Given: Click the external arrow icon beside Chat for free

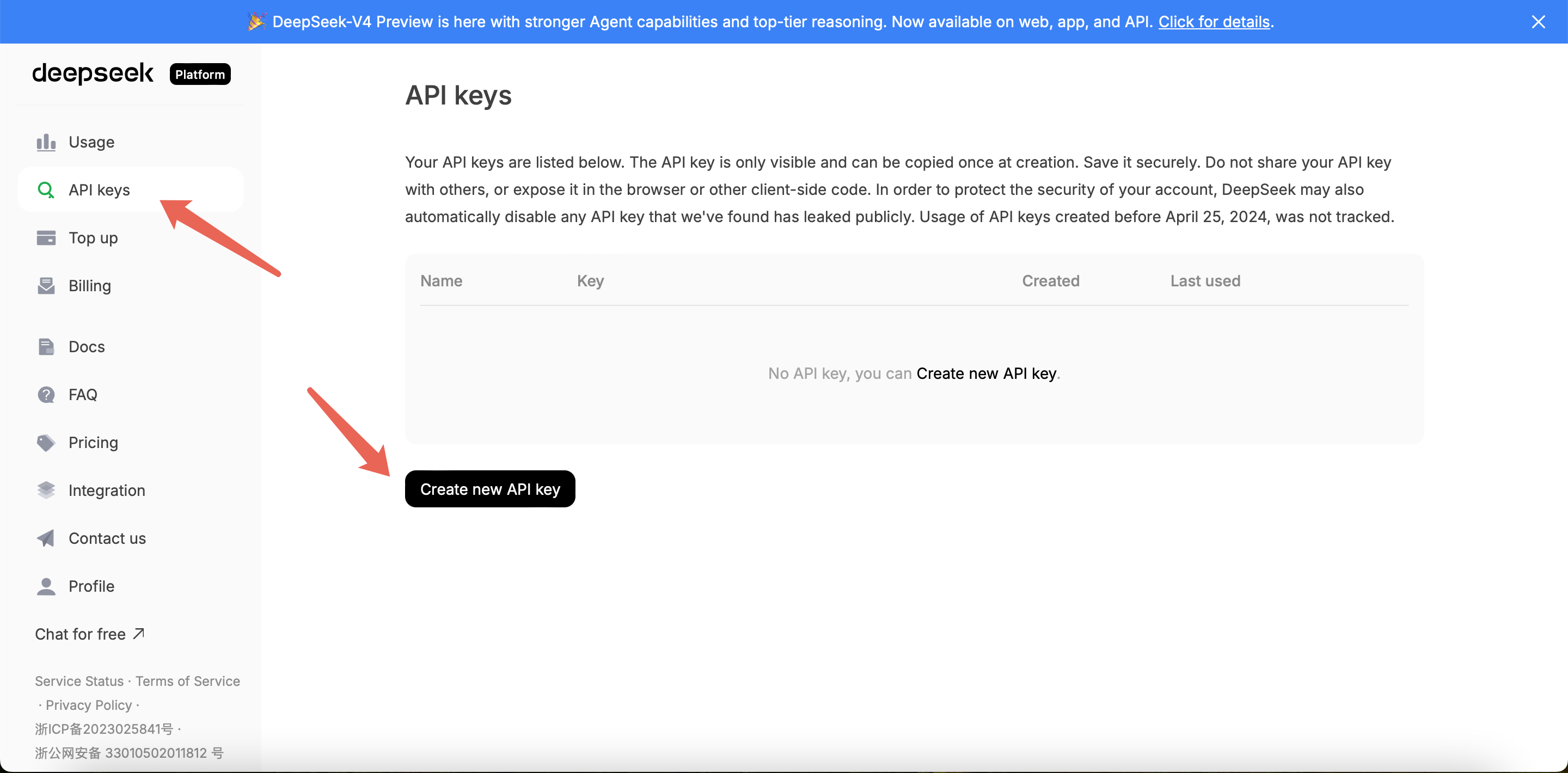Looking at the screenshot, I should tap(139, 634).
